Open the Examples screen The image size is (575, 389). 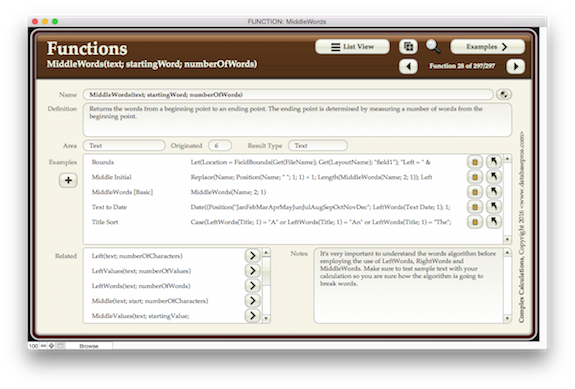coord(487,47)
